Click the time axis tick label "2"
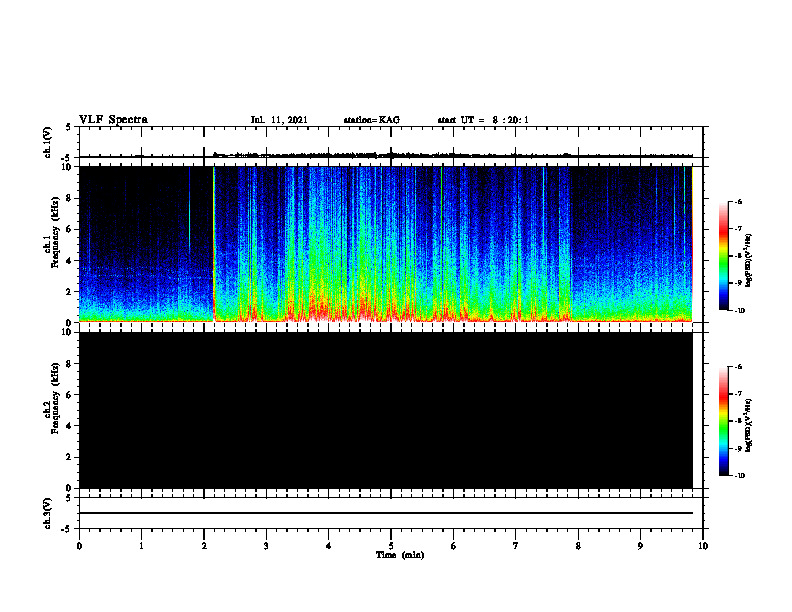Screen dimensions: 792x612 point(204,546)
